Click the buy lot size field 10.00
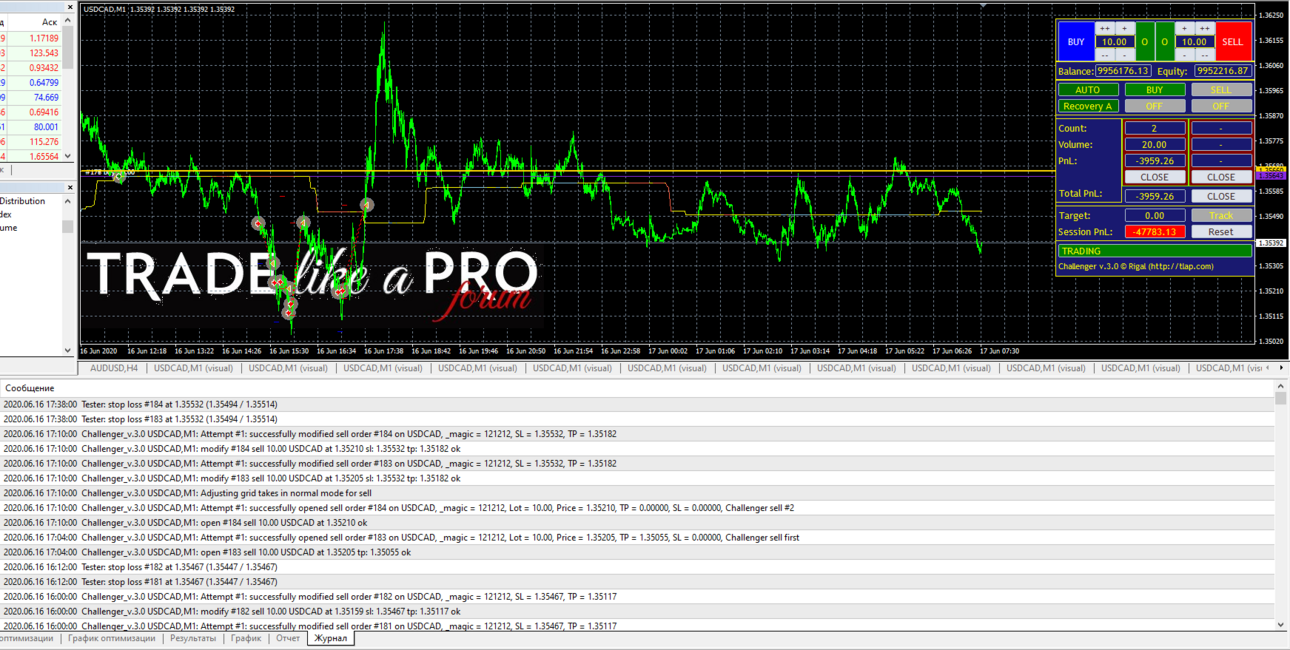1290x650 pixels. [1115, 41]
